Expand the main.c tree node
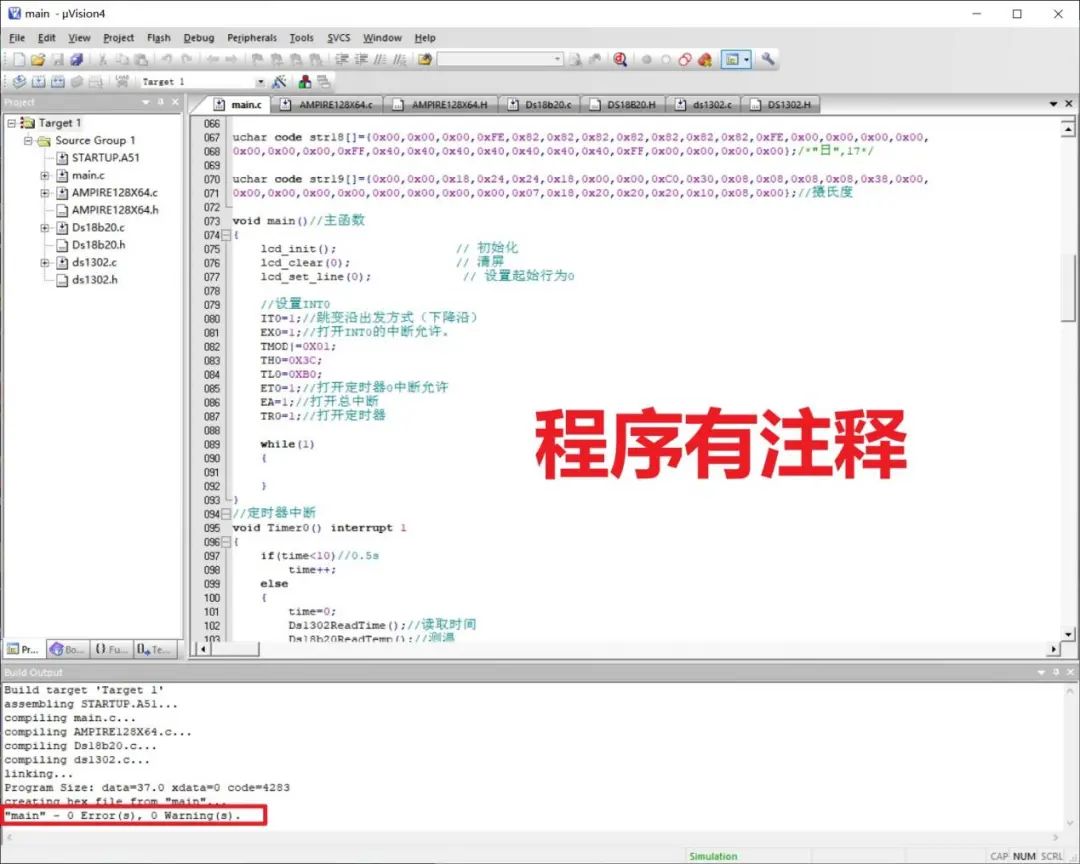 pos(45,176)
